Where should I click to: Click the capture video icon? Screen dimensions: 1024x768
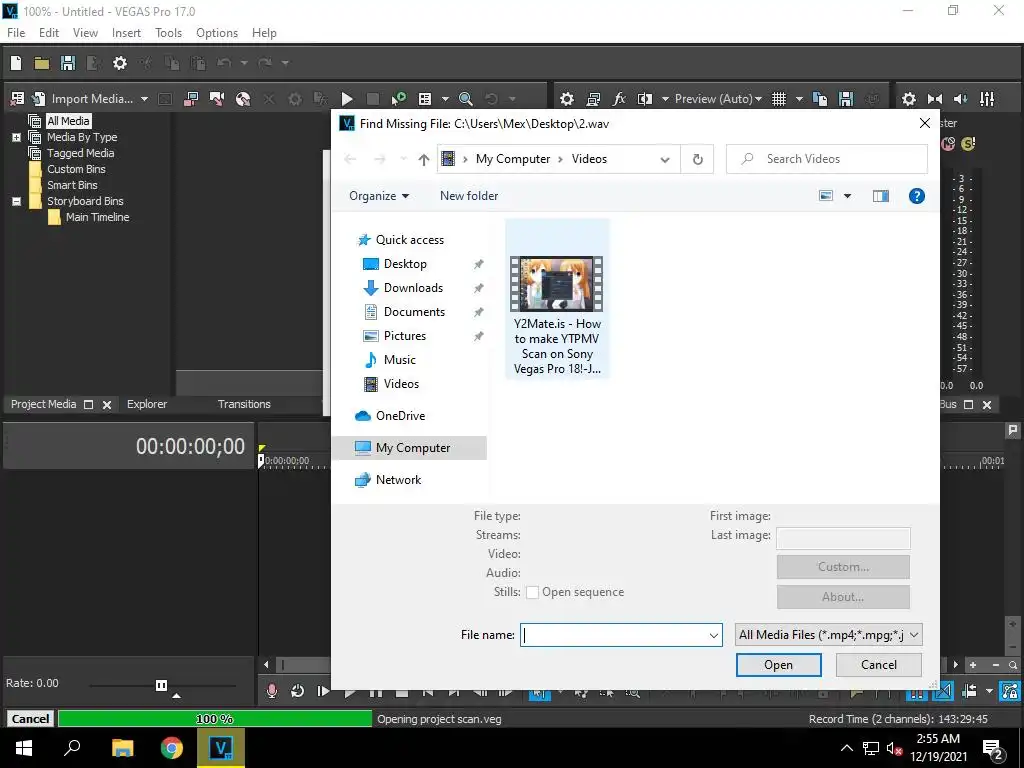(191, 99)
